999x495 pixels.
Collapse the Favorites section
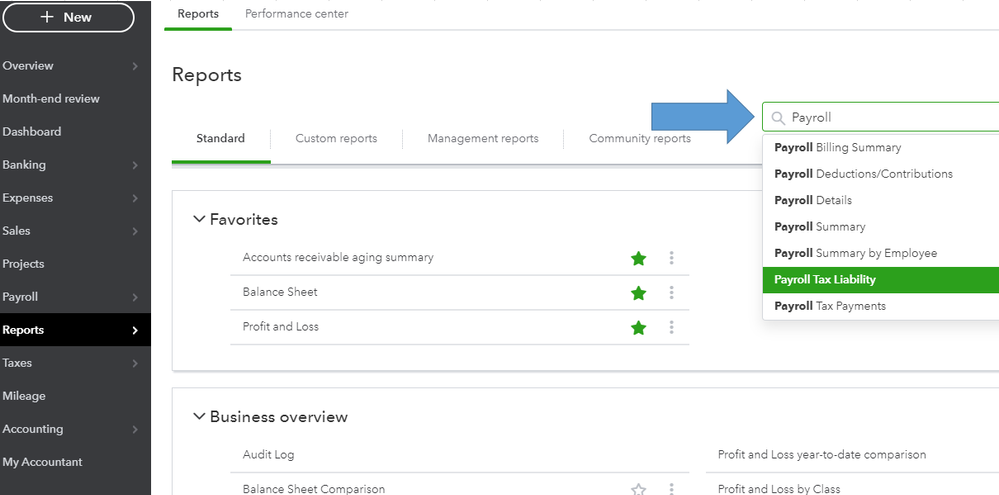click(198, 220)
